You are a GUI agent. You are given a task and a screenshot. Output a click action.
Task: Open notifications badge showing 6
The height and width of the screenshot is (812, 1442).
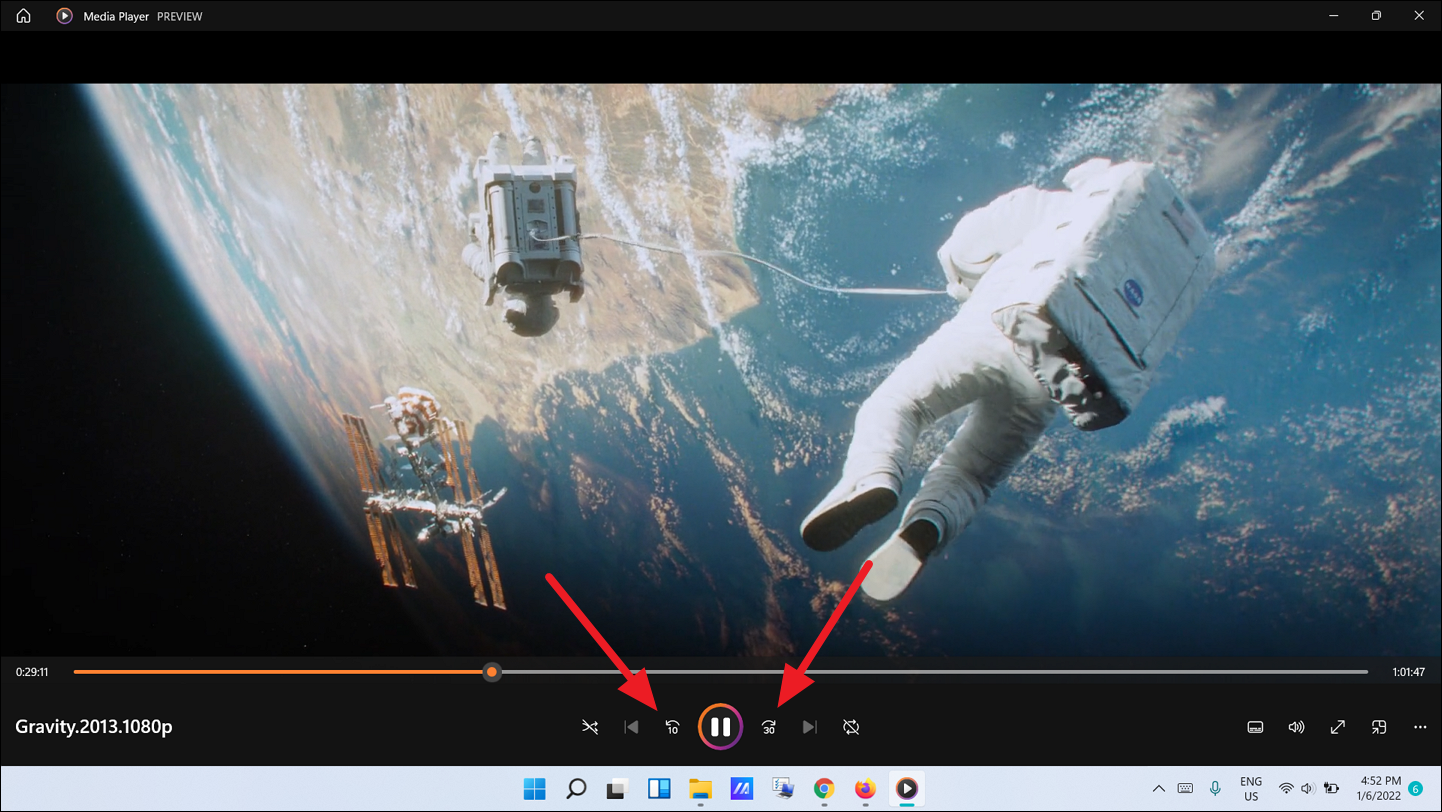1415,789
